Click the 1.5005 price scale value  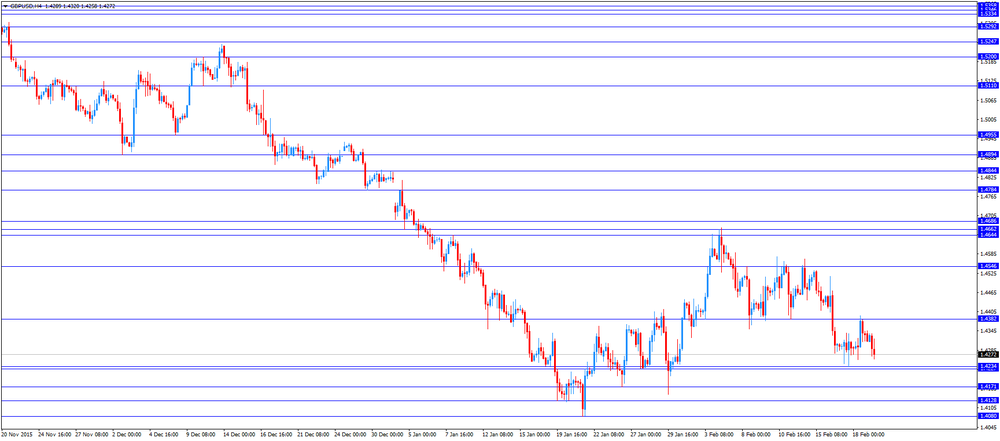988,120
